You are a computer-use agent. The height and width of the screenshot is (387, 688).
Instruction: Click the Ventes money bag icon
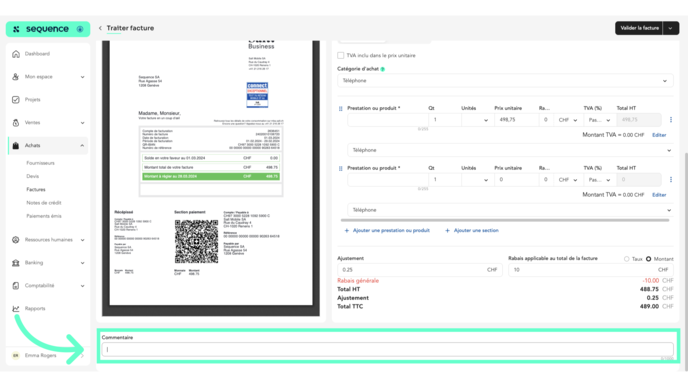pos(16,123)
